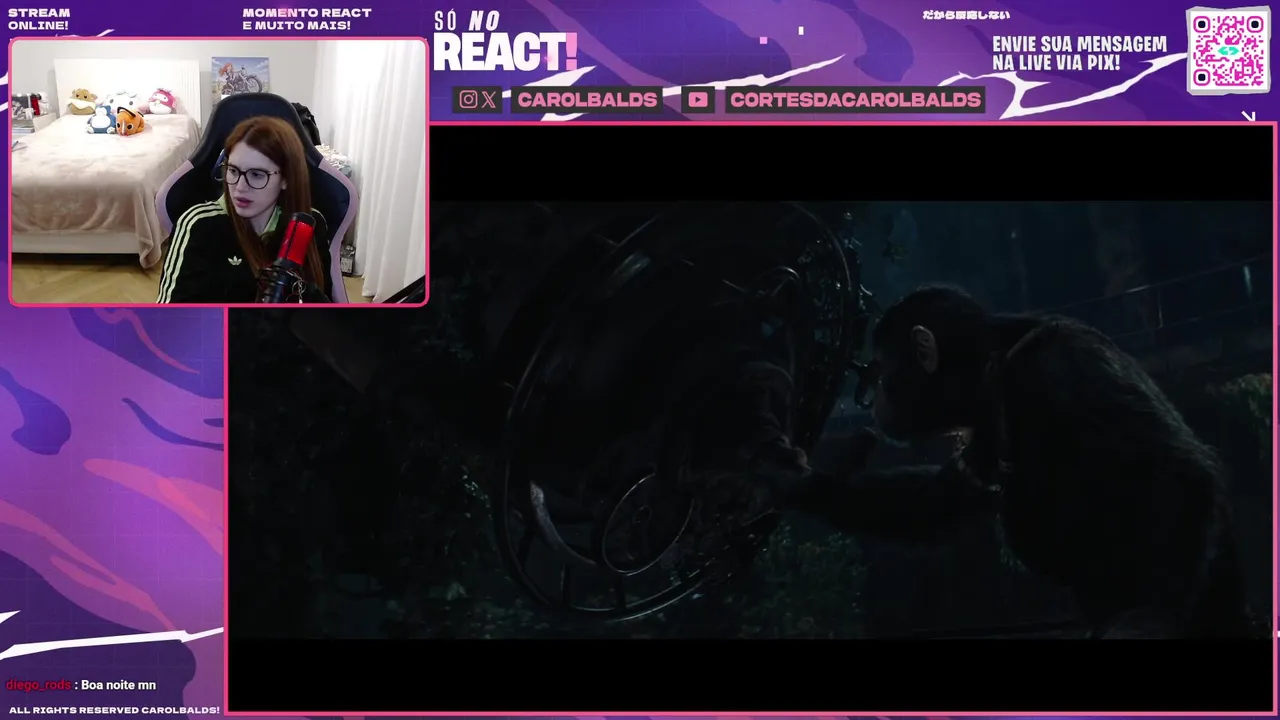Viewport: 1280px width, 720px height.
Task: Click the Japanese text at the top
Action: [966, 15]
